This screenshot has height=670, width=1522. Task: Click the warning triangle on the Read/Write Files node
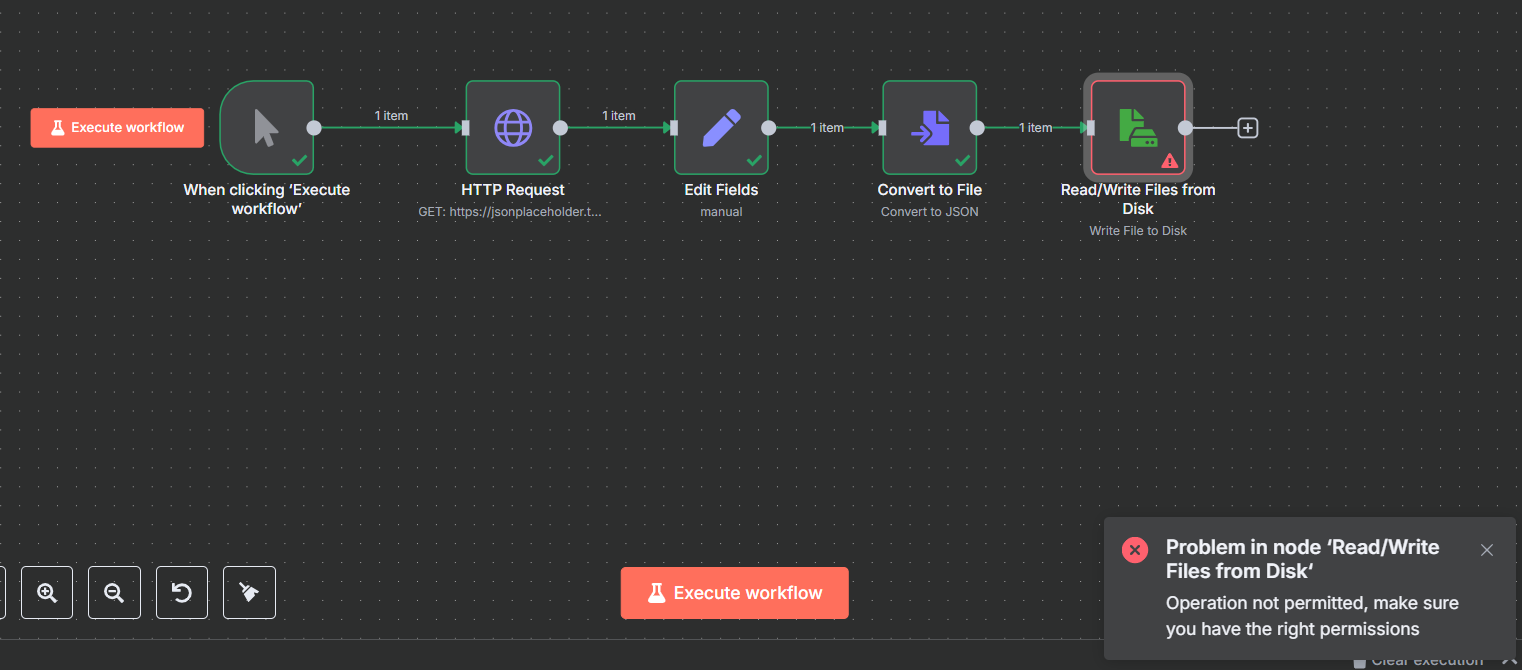[1170, 160]
